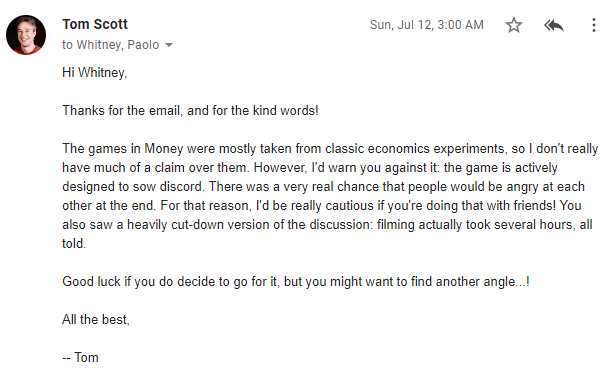Click Tom Scott's profile photo
Viewport: 615px width, 371px height.
[26, 35]
